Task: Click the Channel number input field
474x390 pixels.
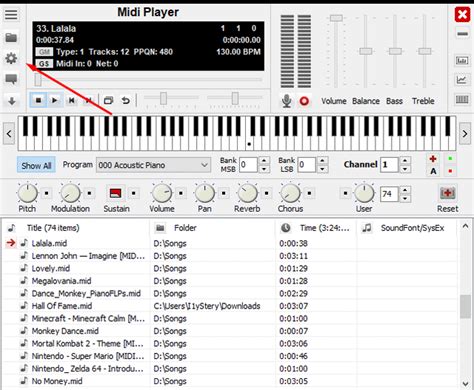Action: tap(389, 165)
